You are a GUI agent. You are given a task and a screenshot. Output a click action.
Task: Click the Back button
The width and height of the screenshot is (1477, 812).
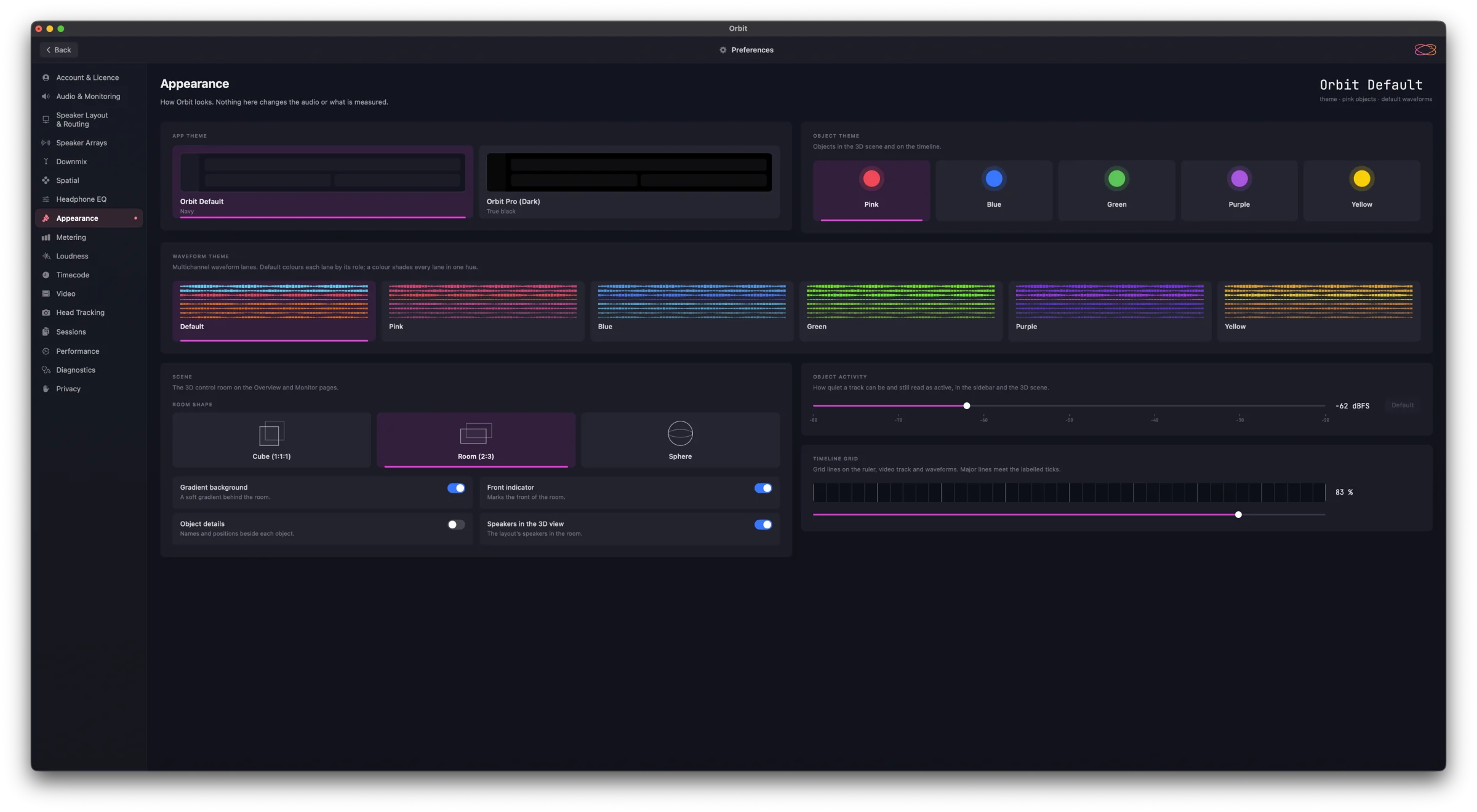pyautogui.click(x=59, y=50)
